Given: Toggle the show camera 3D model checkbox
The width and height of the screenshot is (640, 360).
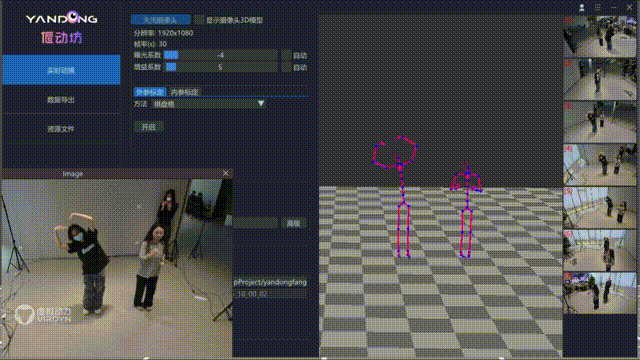Looking at the screenshot, I should click(199, 20).
